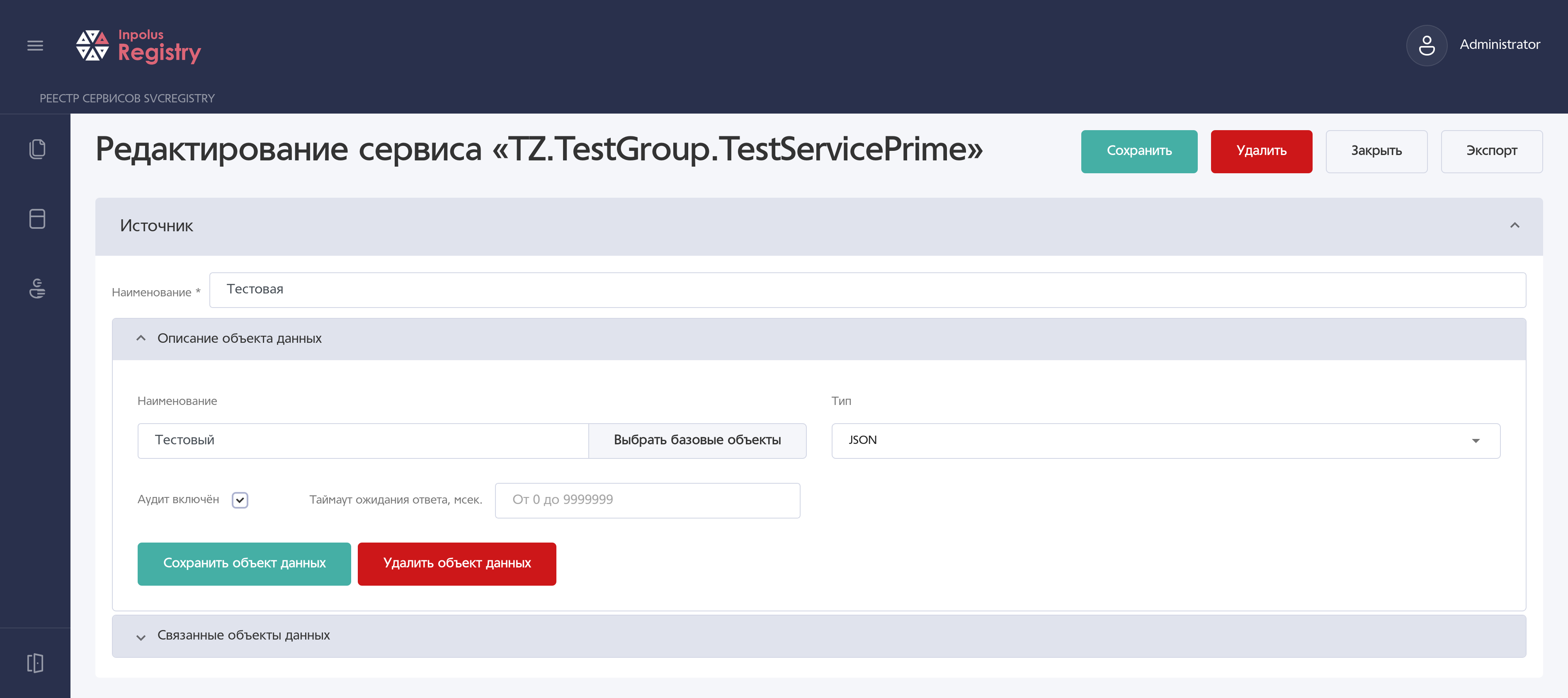Open the documents copy sidebar icon
The height and width of the screenshot is (698, 1568).
(37, 148)
